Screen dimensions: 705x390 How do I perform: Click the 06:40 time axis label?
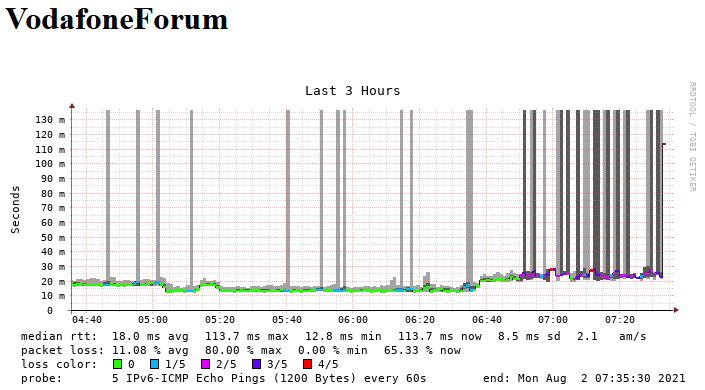click(x=487, y=320)
